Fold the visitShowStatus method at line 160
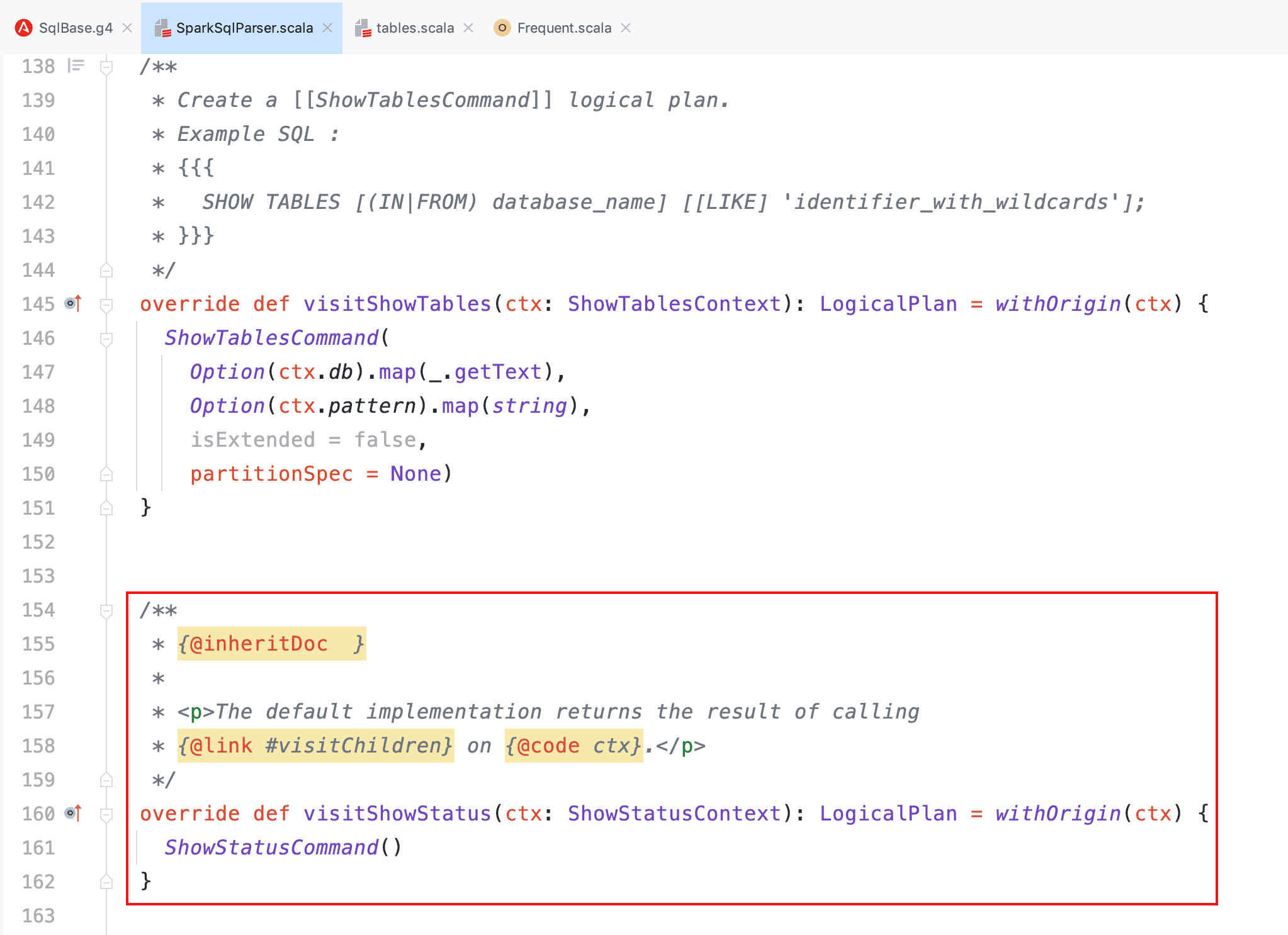This screenshot has width=1288, height=935. [x=106, y=814]
